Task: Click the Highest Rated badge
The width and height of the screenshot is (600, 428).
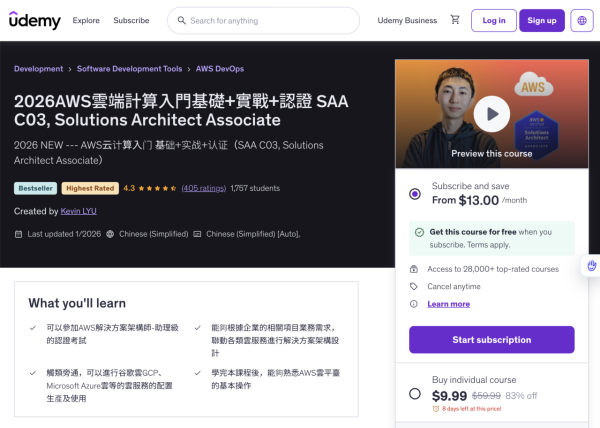Action: click(x=90, y=188)
